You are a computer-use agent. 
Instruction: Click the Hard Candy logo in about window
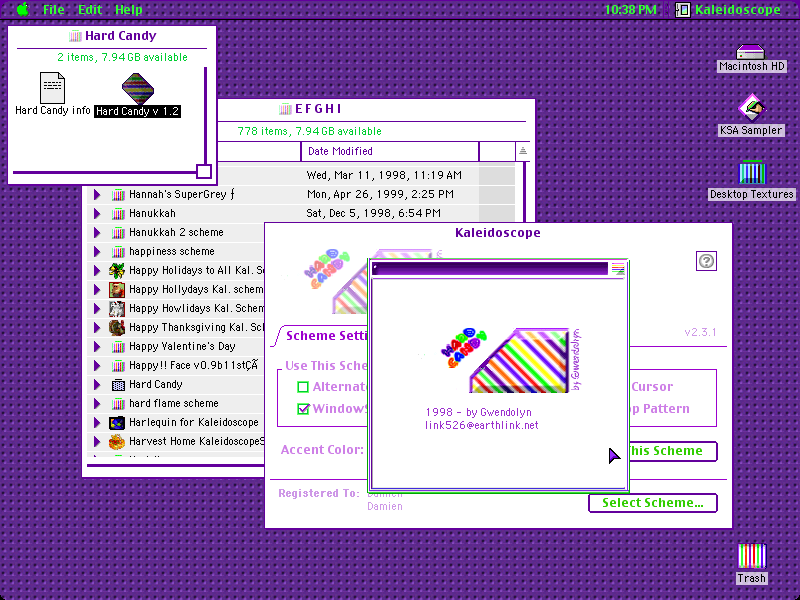click(x=510, y=361)
